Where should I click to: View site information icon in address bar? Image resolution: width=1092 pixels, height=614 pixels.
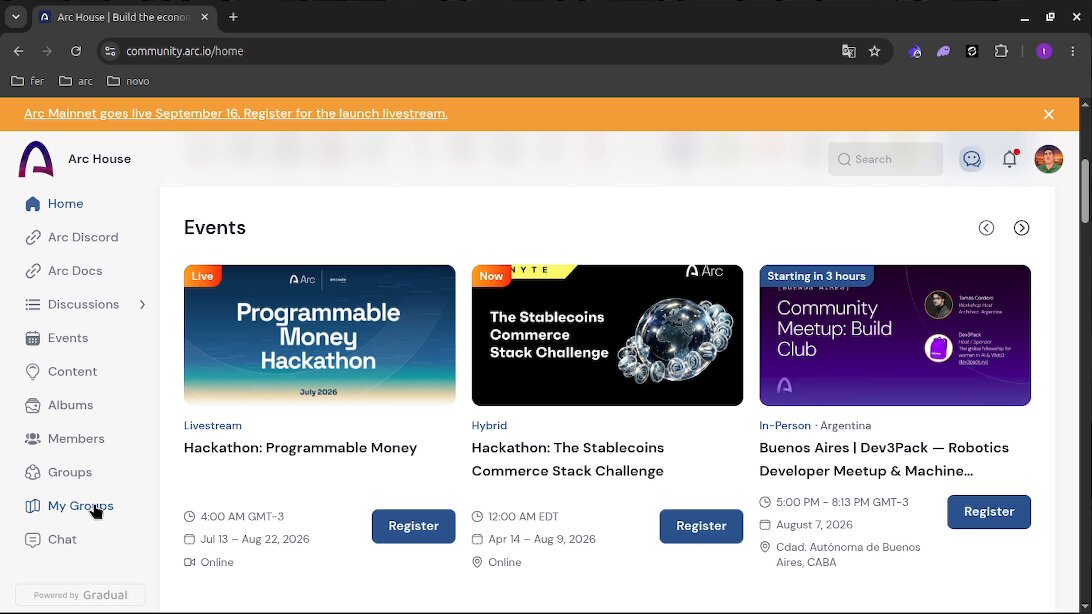point(110,51)
